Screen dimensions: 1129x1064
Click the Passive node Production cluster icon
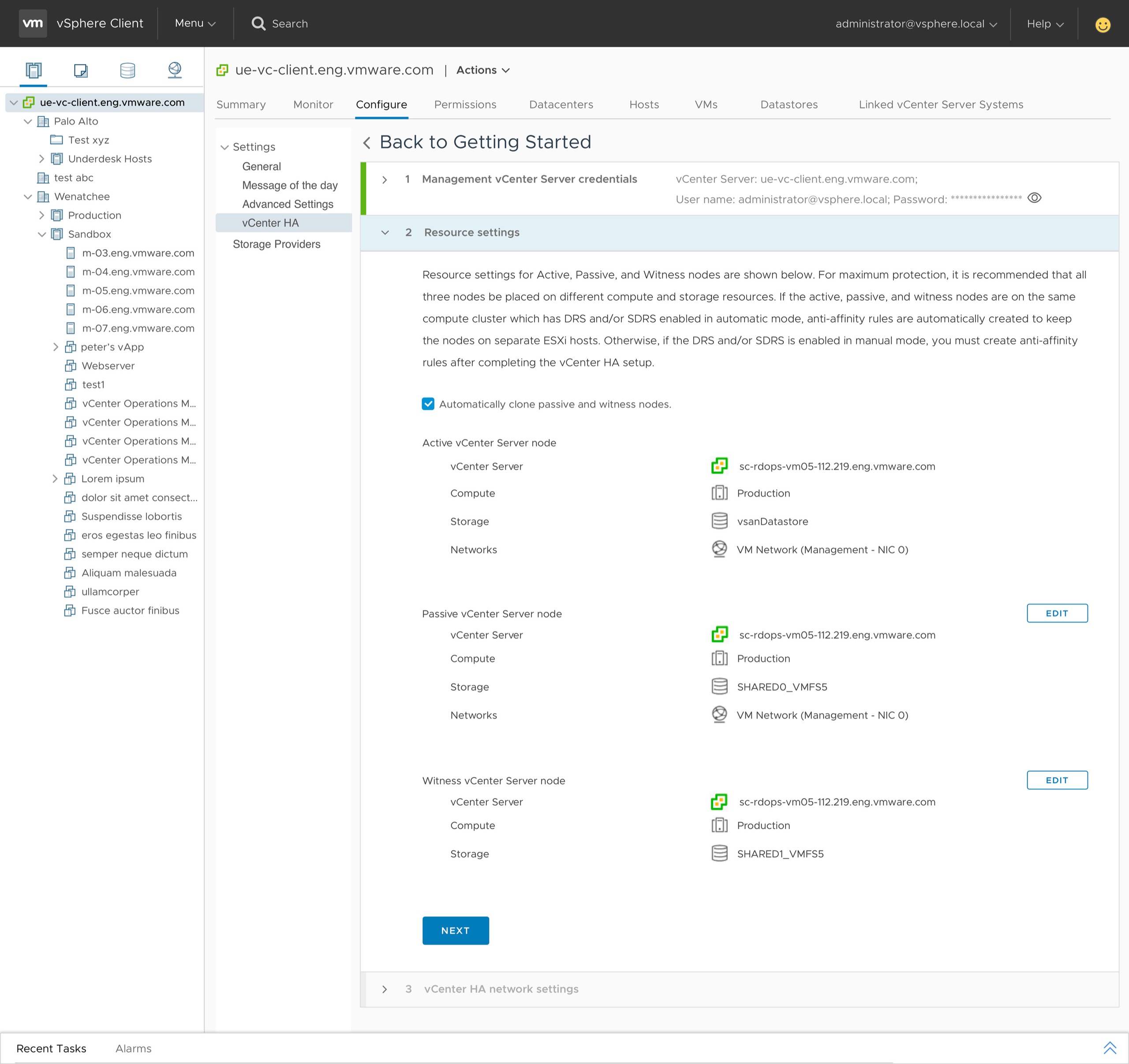pyautogui.click(x=720, y=658)
